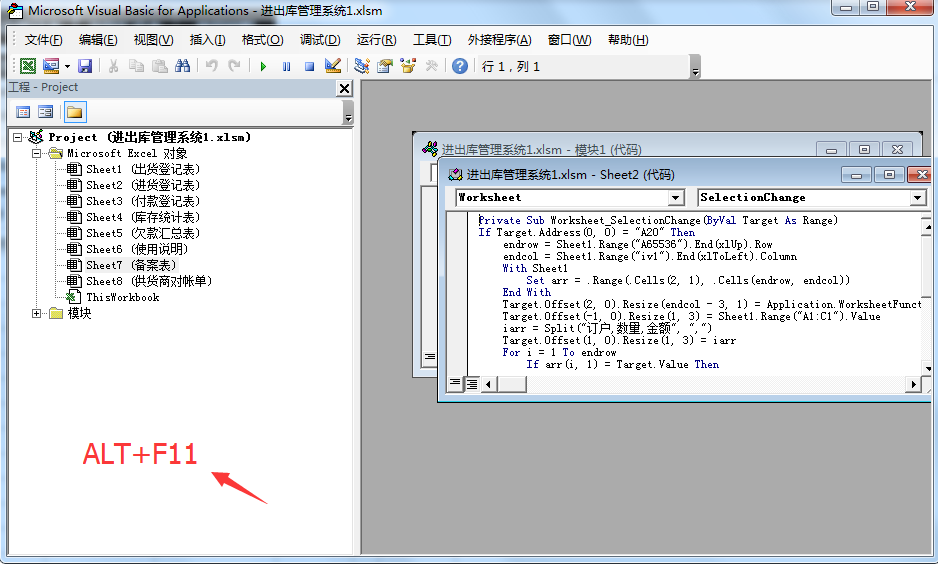Click the horizontal scrollbar thumb in code window

[x=511, y=384]
